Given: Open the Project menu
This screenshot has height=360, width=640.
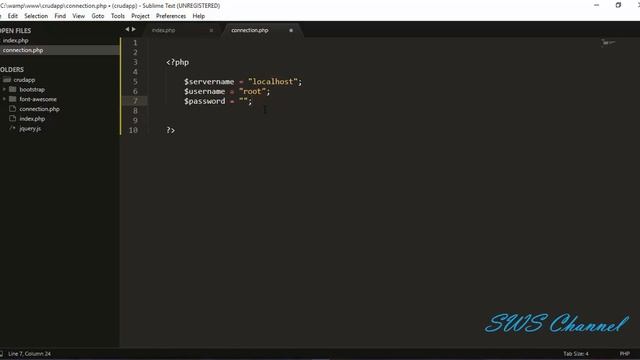Looking at the screenshot, I should (140, 16).
